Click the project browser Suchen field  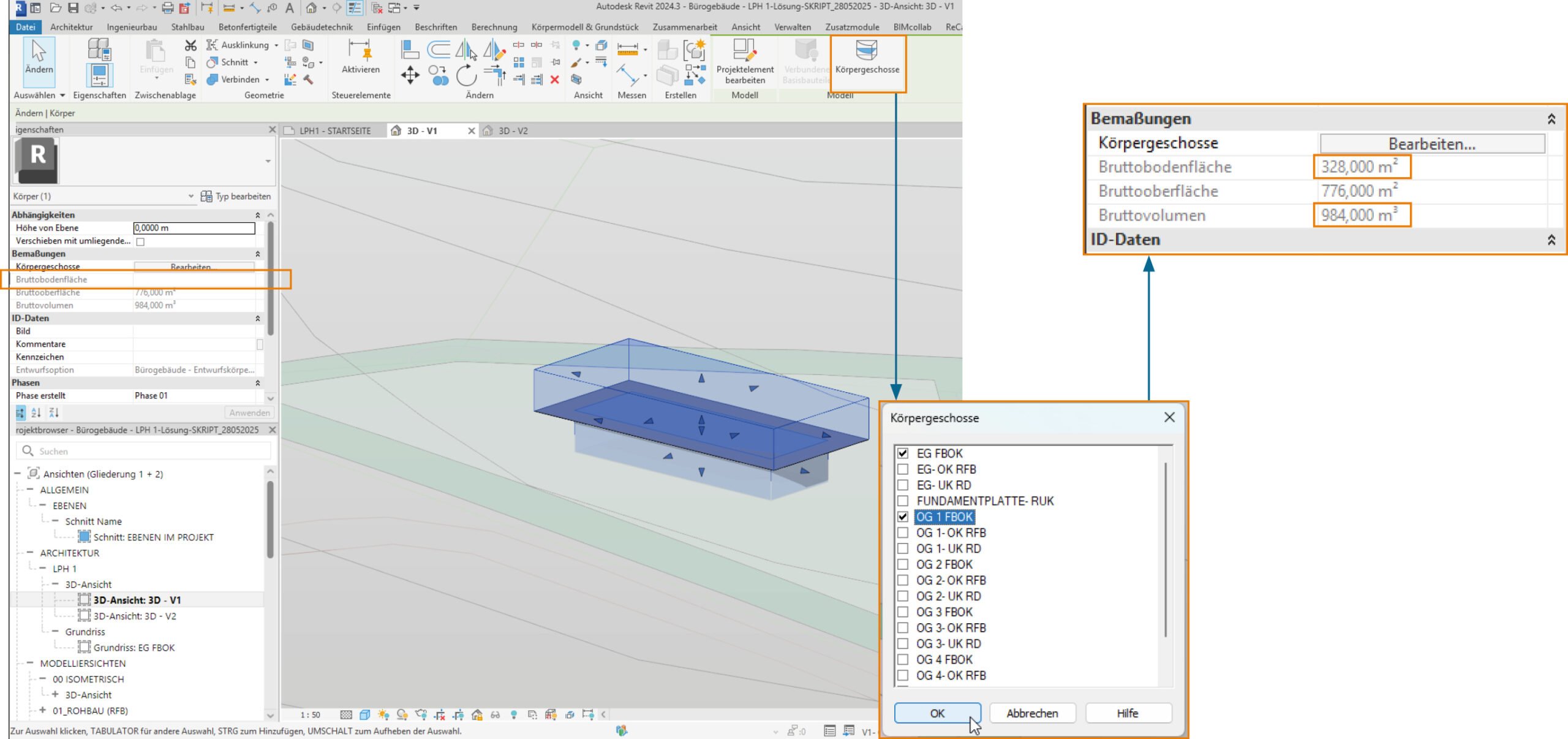click(143, 451)
